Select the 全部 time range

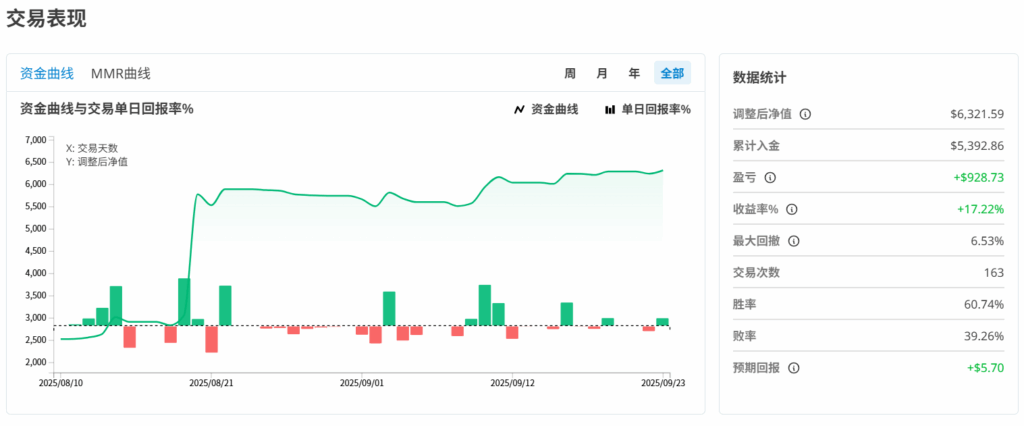coord(672,73)
